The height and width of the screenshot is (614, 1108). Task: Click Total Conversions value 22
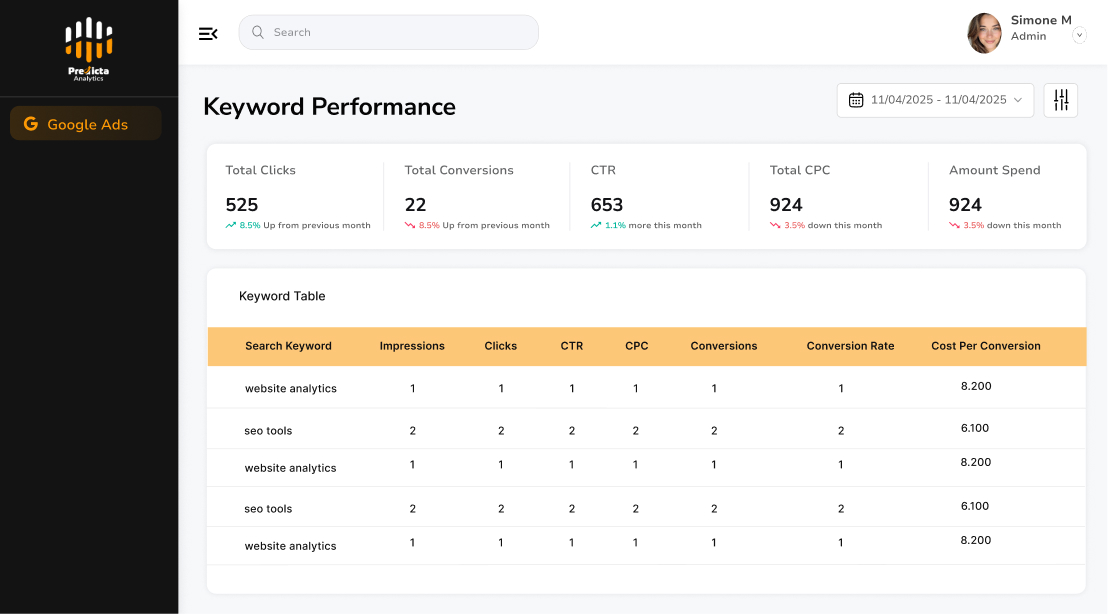[x=416, y=205]
